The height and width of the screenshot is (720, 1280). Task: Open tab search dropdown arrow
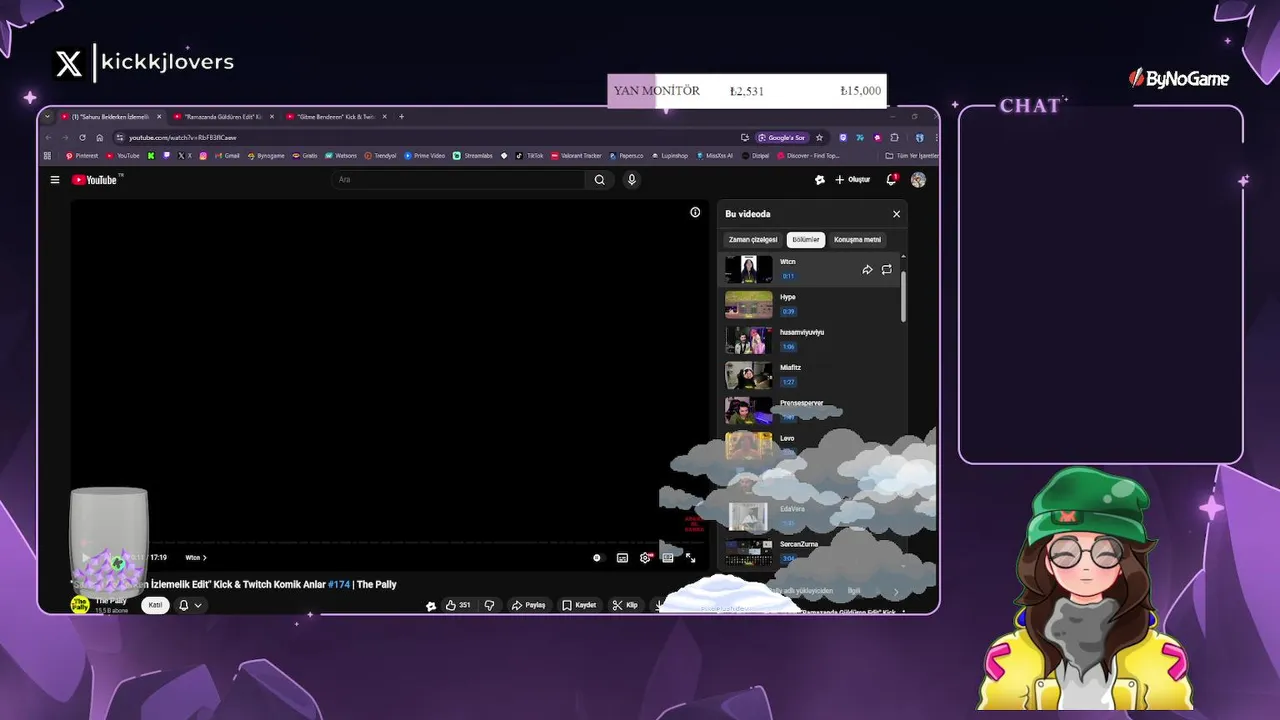click(47, 117)
